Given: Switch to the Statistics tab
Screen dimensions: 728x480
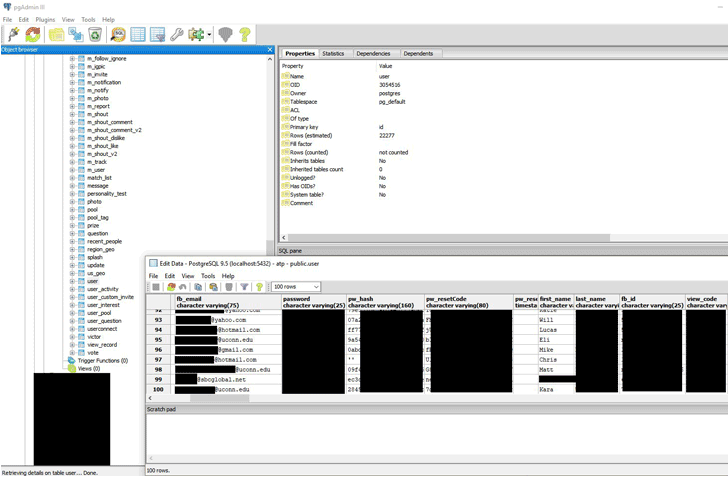Looking at the screenshot, I should click(x=333, y=54).
